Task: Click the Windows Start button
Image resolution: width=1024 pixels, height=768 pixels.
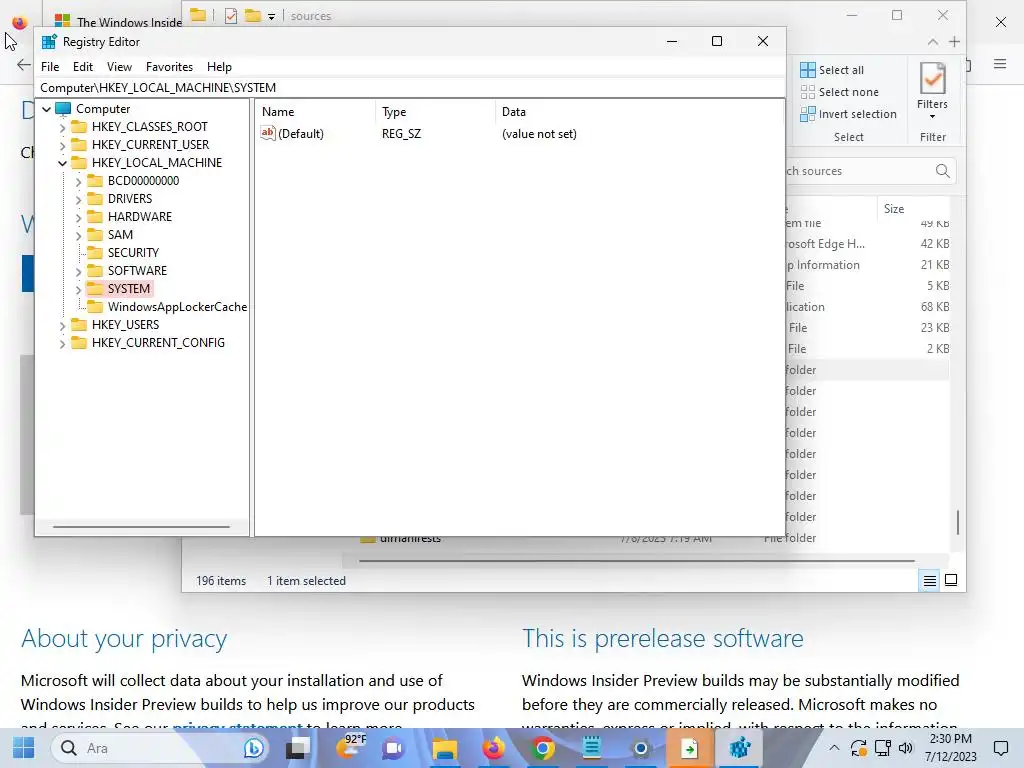Action: click(x=24, y=748)
